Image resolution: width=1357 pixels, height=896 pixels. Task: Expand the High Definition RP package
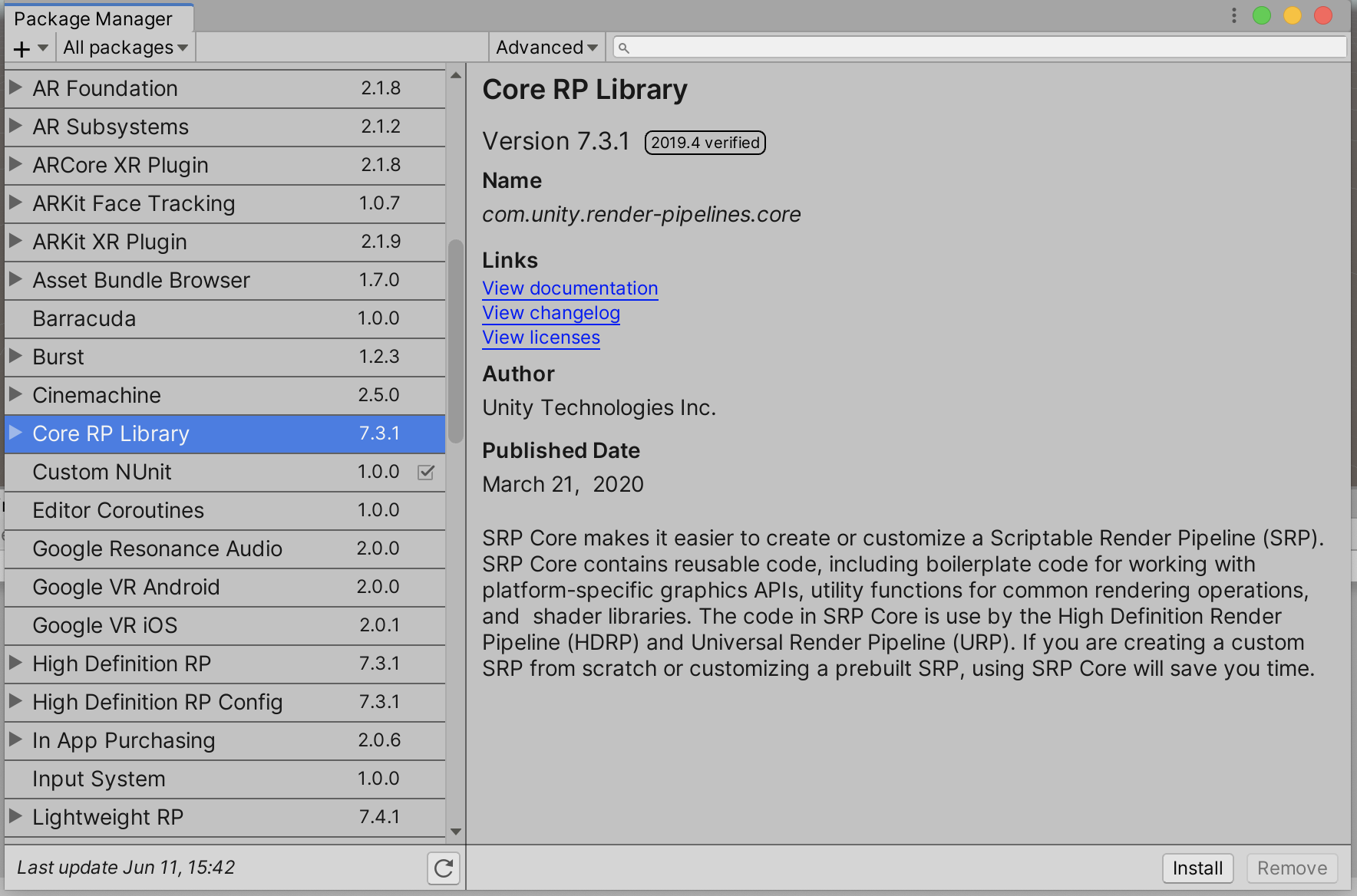click(x=14, y=664)
